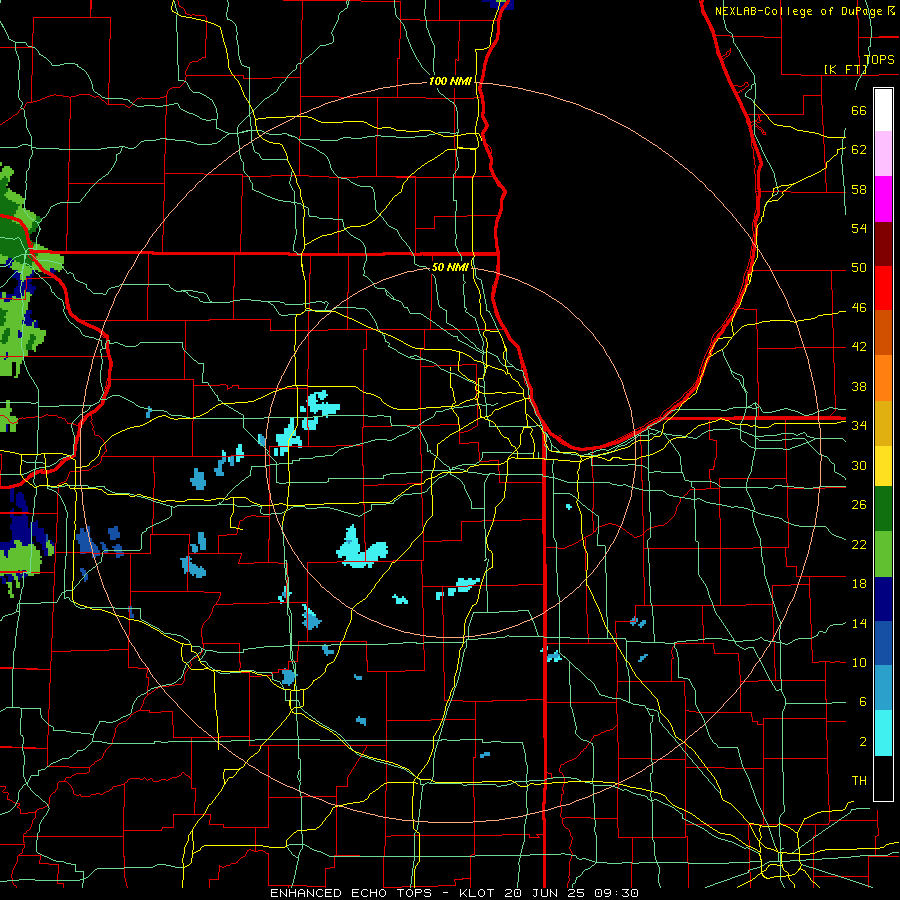Click the 66 legend value label

[859, 110]
